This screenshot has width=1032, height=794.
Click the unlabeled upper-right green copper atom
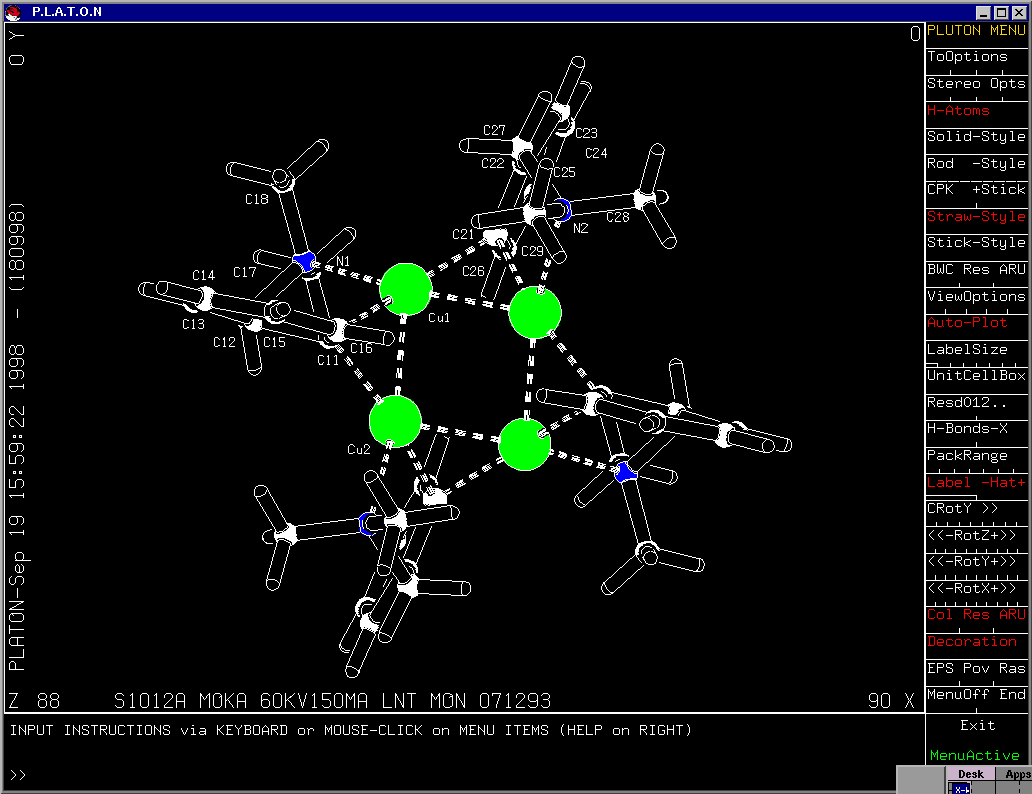point(535,313)
